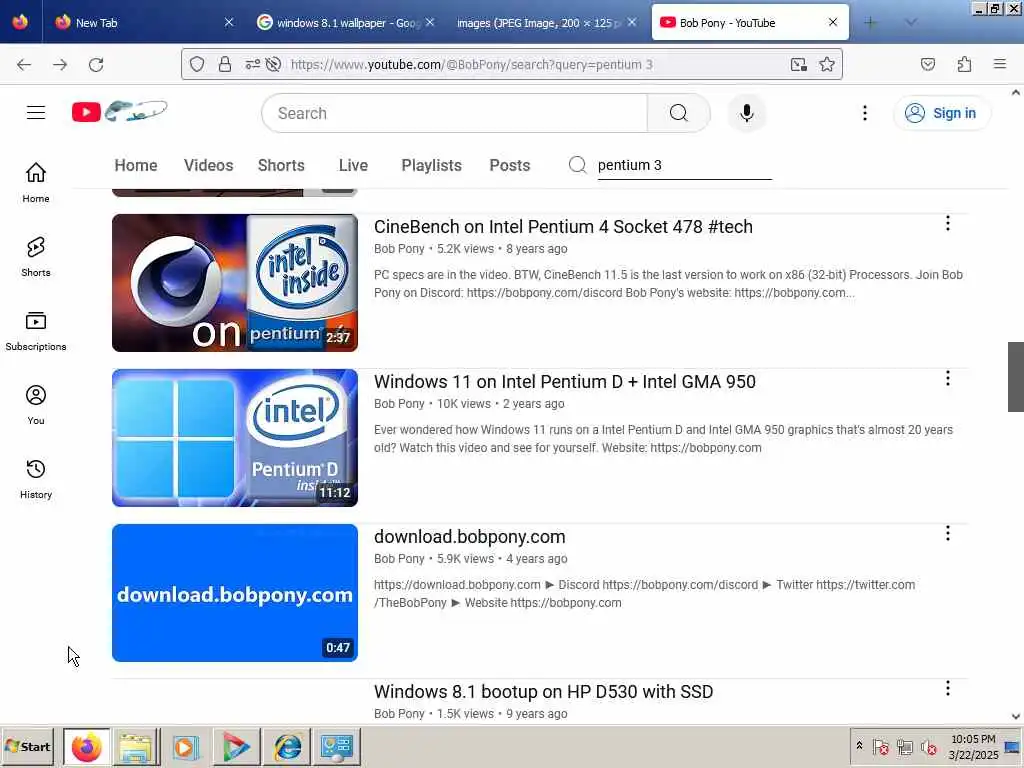Open a new Firefox tab
This screenshot has height=768, width=1024.
click(x=871, y=22)
